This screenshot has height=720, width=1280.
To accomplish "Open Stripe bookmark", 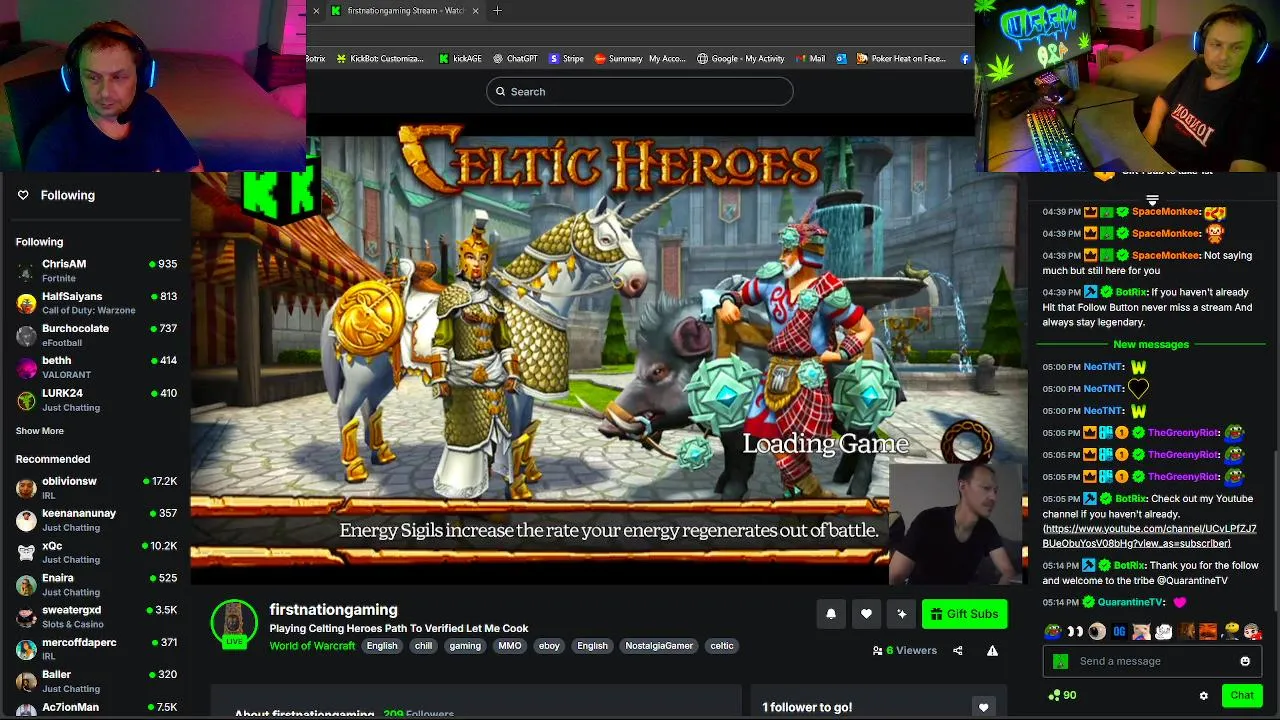I will (x=566, y=59).
